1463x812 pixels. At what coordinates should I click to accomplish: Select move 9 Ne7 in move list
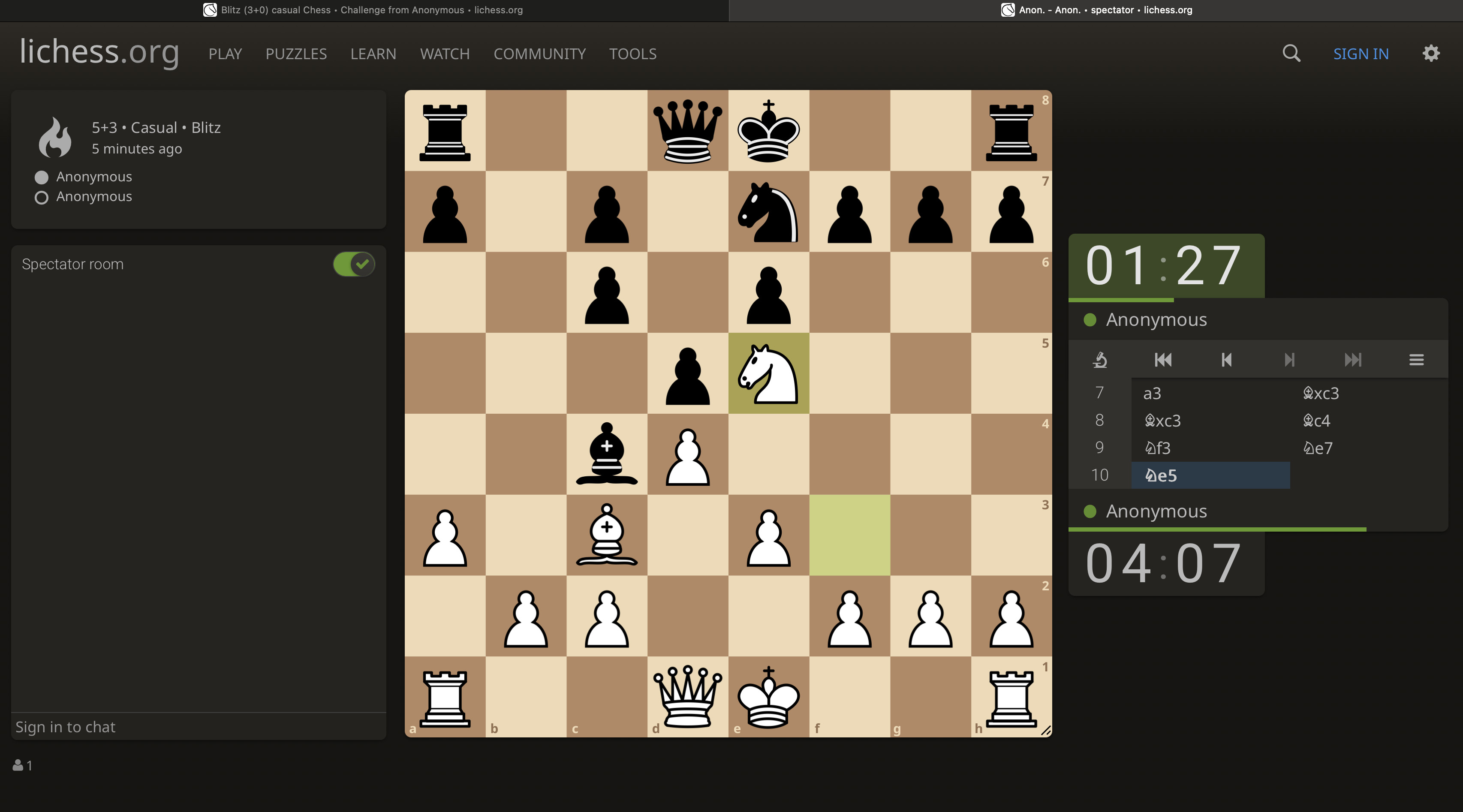1369,448
